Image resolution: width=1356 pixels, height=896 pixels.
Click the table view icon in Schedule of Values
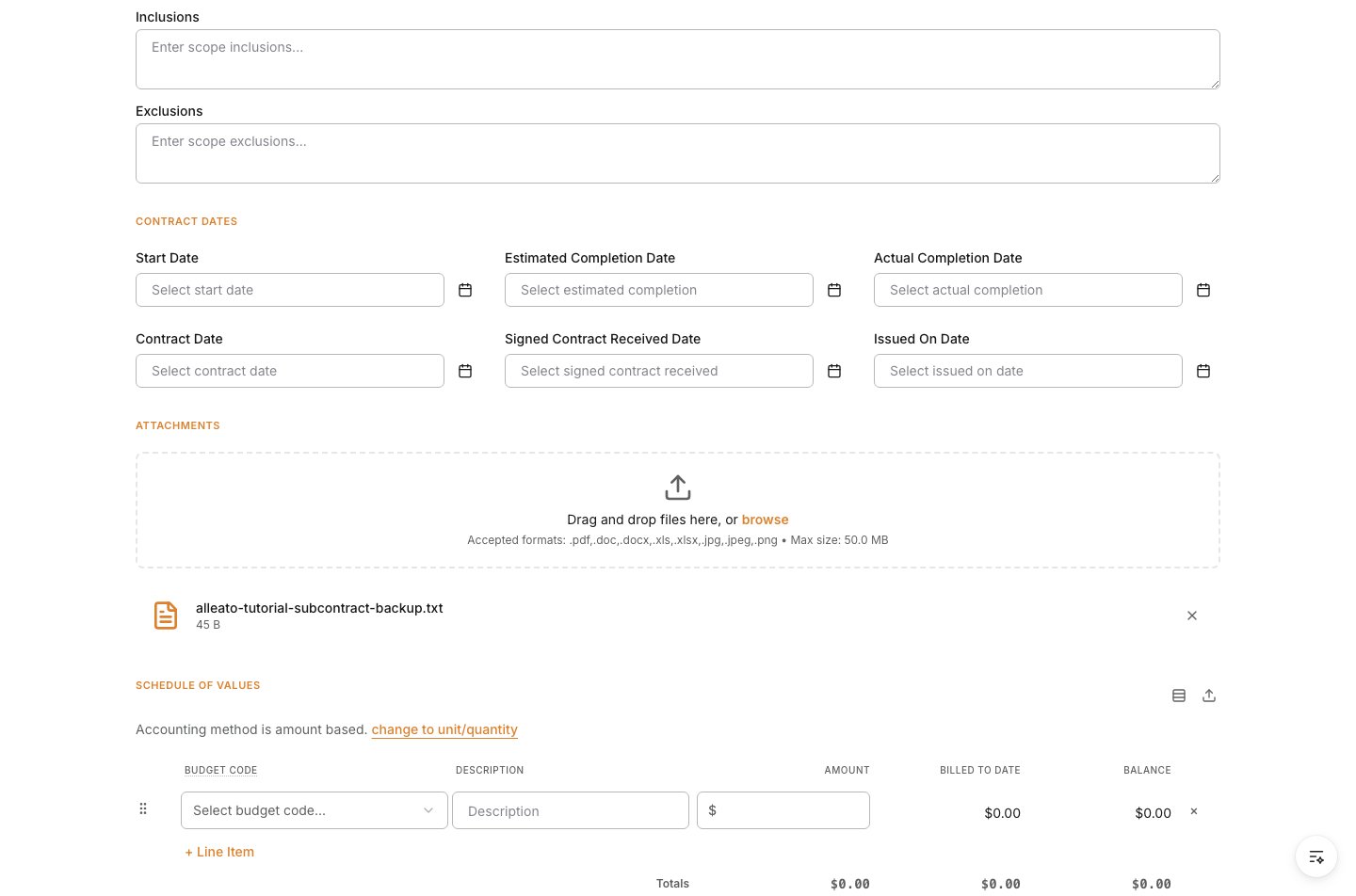(x=1179, y=696)
